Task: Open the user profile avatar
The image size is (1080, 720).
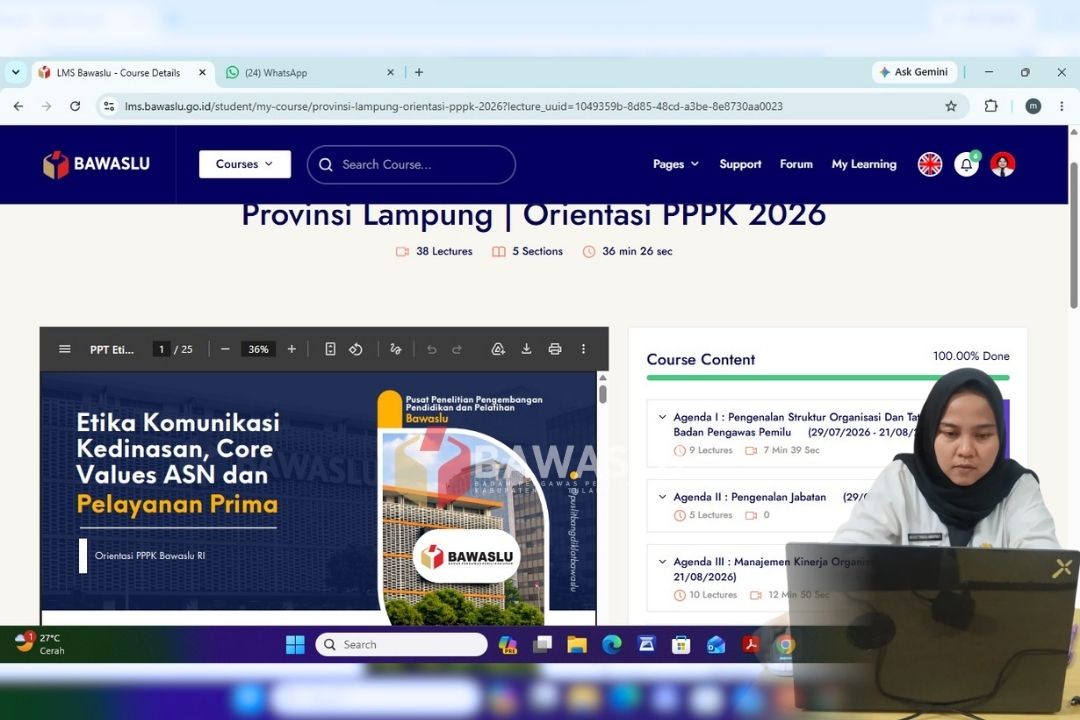Action: point(1003,164)
